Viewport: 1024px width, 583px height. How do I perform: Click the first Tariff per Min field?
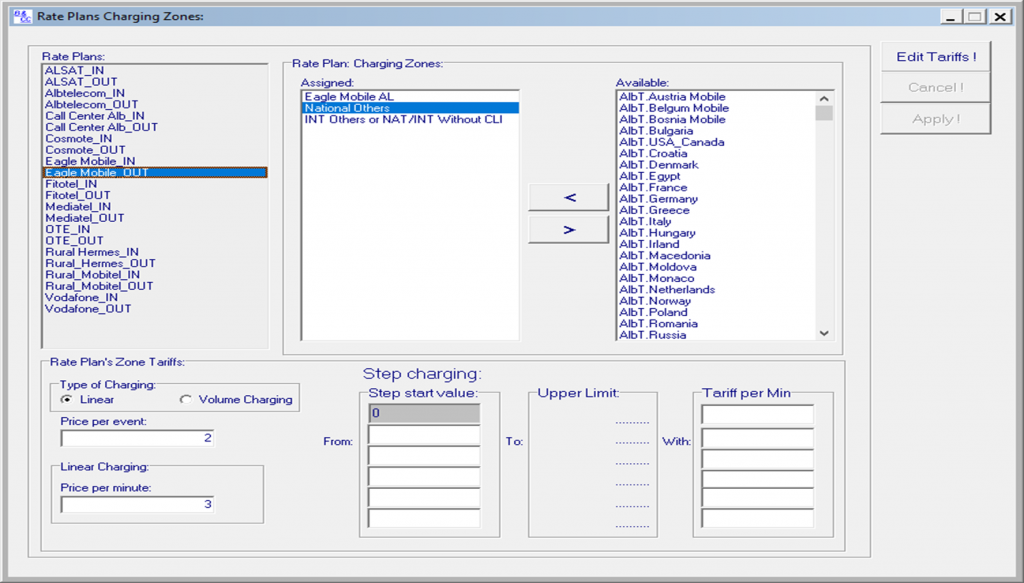tap(758, 415)
